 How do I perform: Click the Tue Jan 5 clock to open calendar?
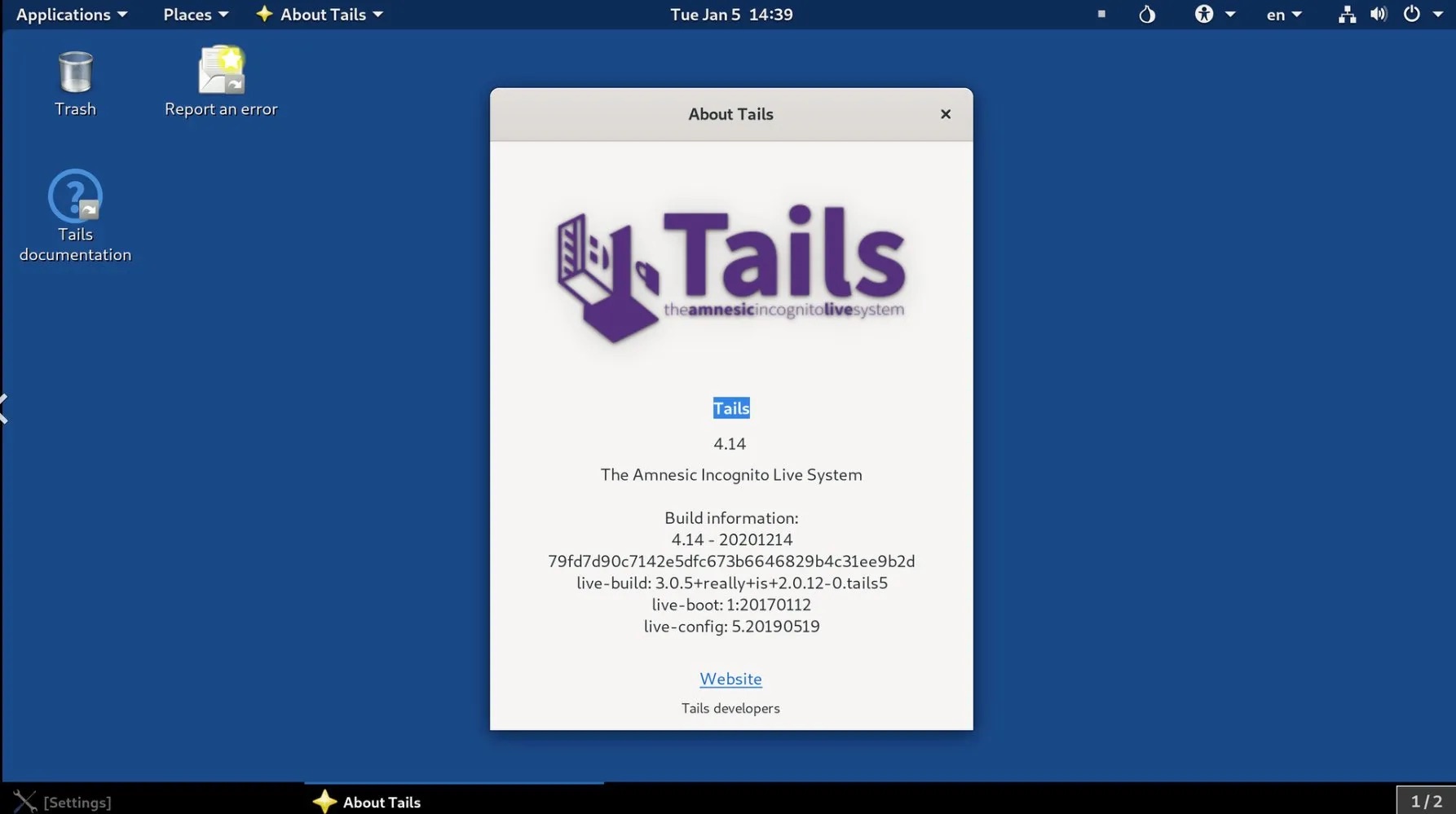pyautogui.click(x=730, y=14)
